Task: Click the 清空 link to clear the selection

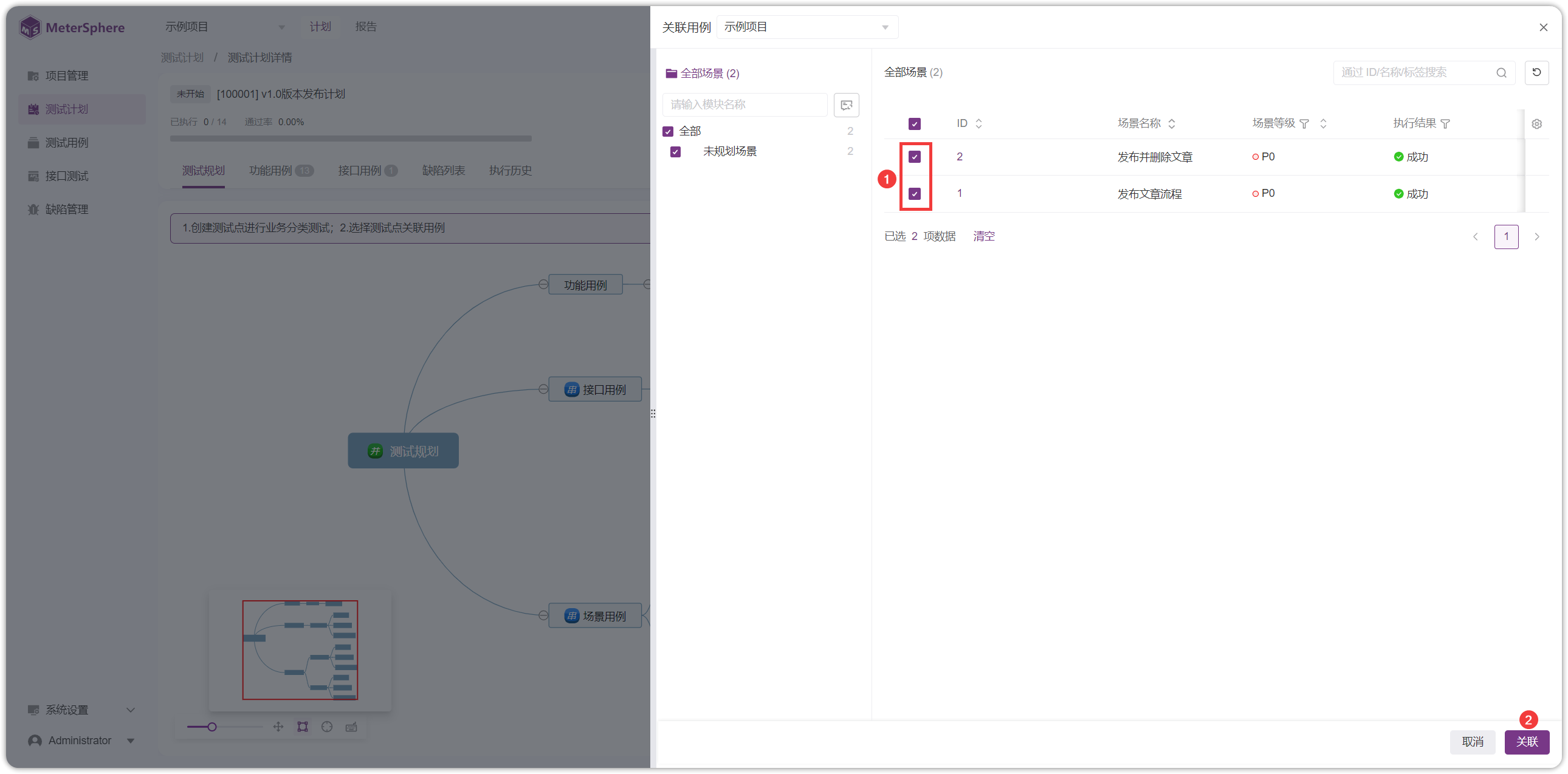Action: coord(984,236)
